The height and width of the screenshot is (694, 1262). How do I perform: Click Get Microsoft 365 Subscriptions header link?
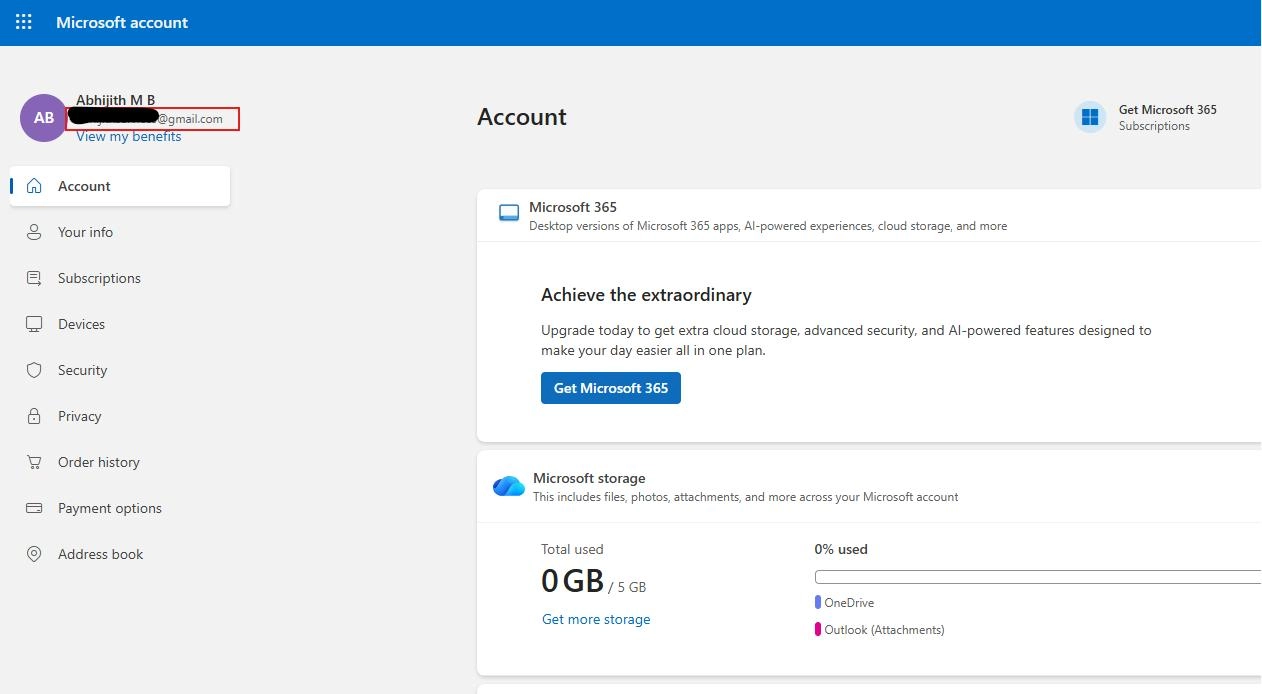tap(1146, 117)
